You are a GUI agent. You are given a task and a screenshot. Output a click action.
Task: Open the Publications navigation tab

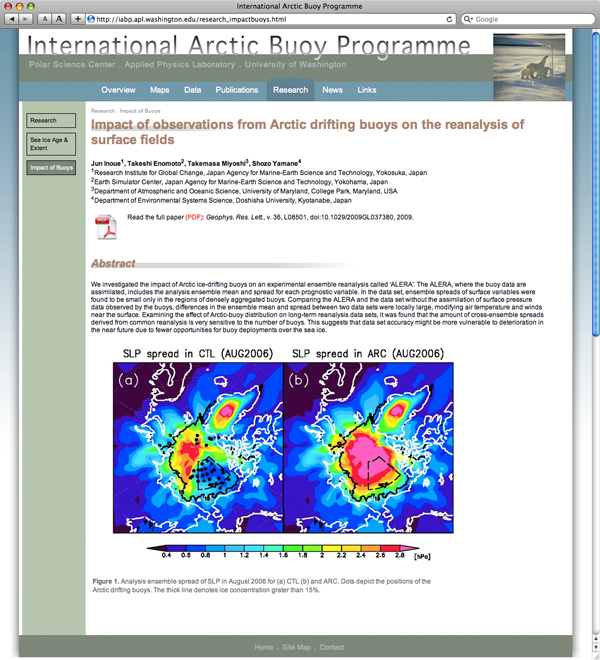tap(237, 90)
